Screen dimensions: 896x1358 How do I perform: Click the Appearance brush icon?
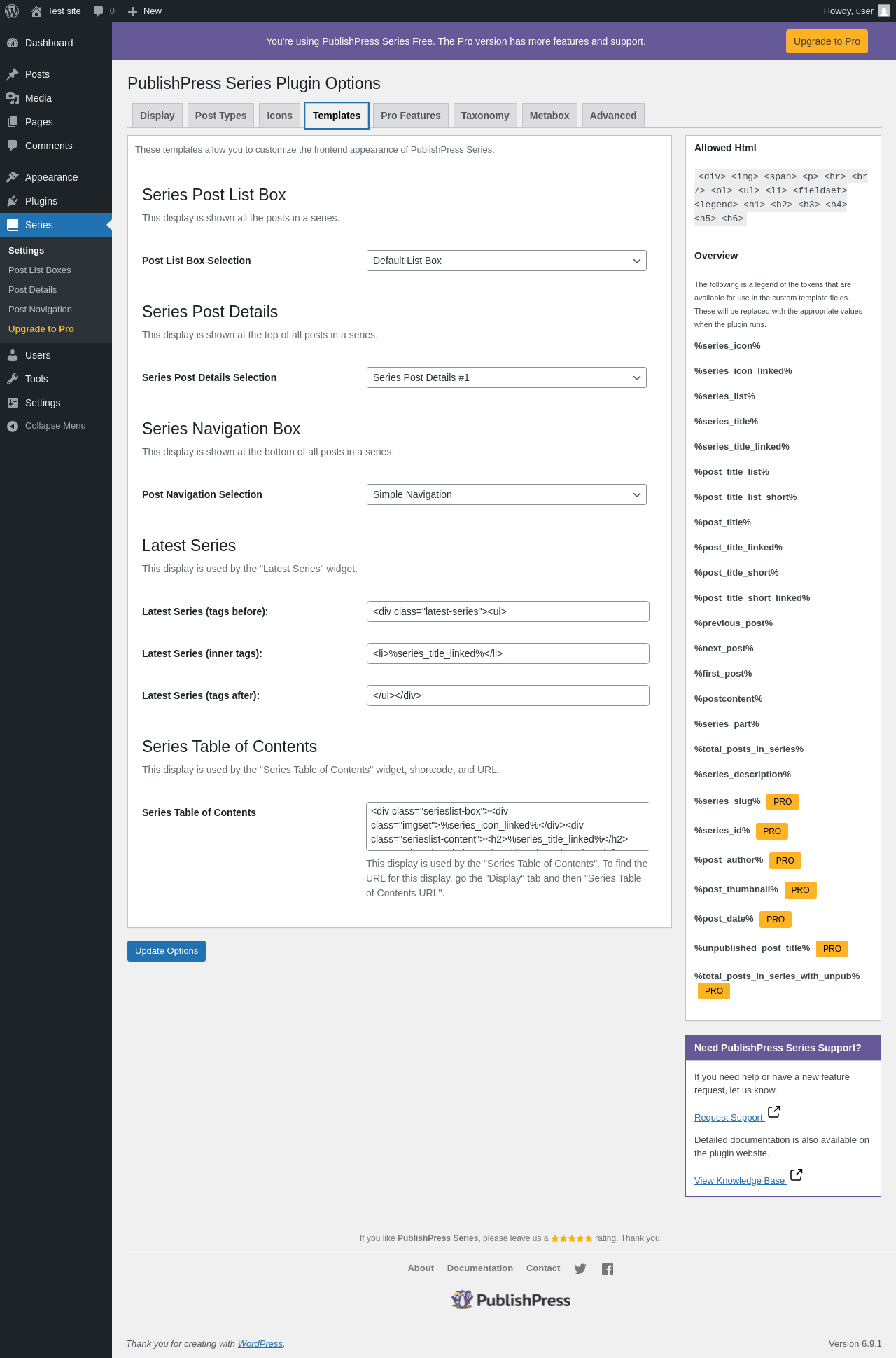(x=13, y=177)
